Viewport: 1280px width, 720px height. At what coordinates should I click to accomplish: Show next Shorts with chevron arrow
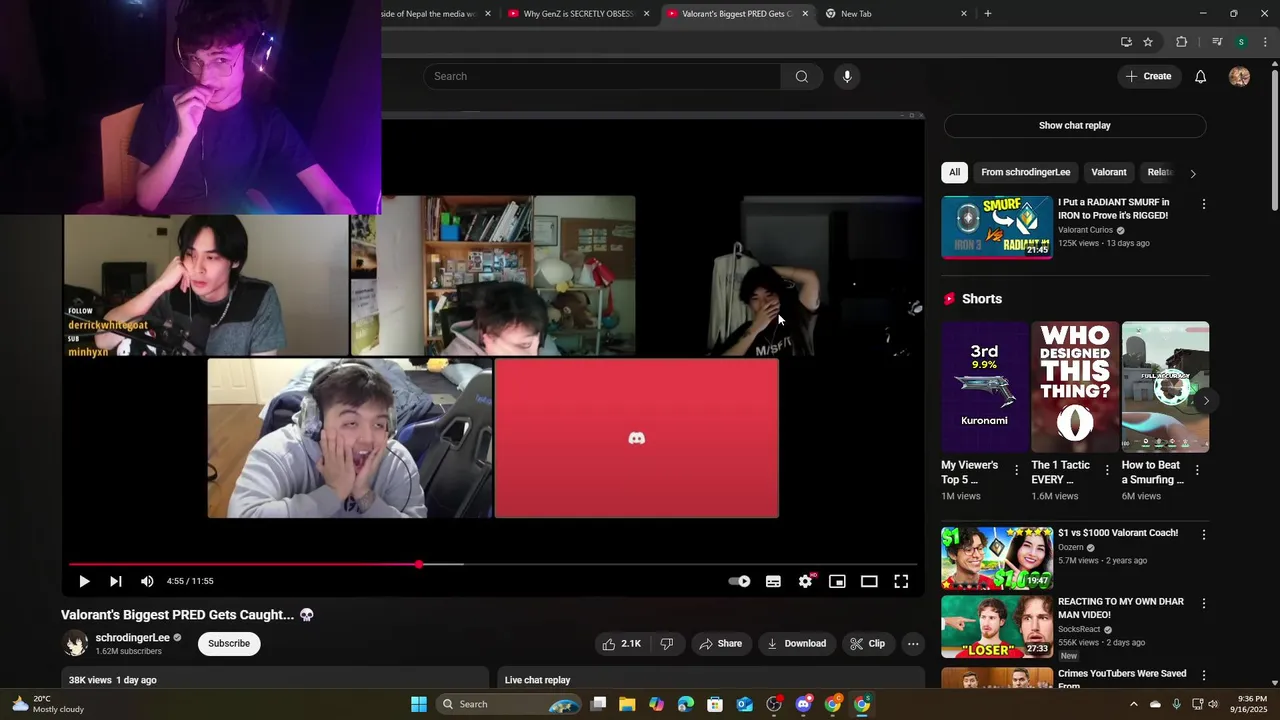click(1206, 401)
